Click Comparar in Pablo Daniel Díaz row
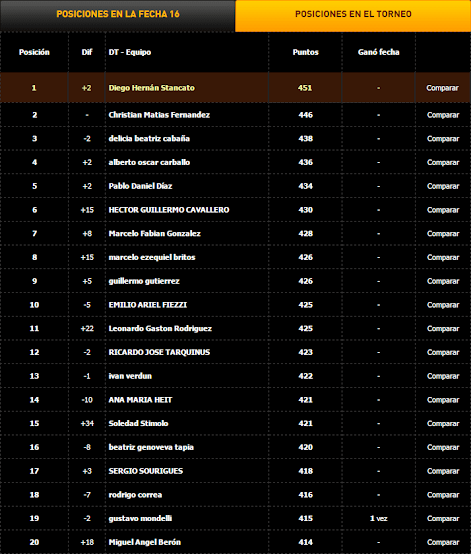This screenshot has height=554, width=471. point(443,186)
